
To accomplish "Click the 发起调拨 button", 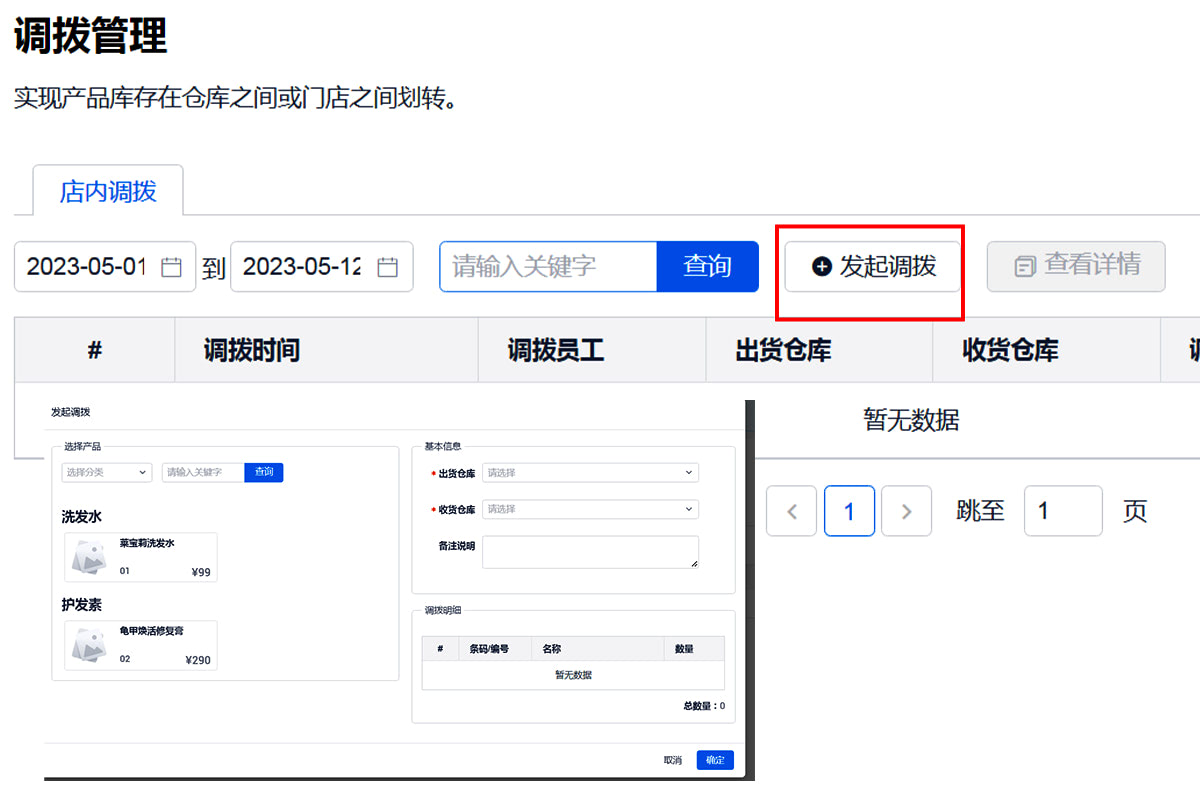I will tap(873, 266).
